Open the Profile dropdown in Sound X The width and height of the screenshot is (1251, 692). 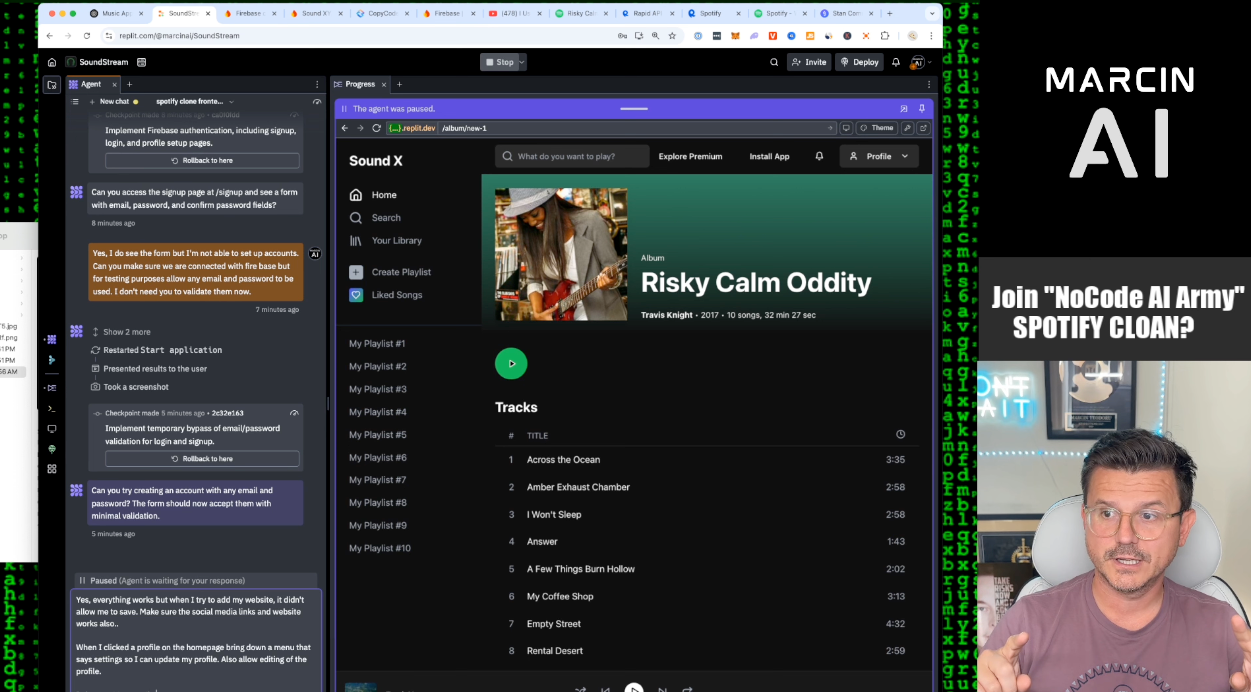[x=879, y=156]
